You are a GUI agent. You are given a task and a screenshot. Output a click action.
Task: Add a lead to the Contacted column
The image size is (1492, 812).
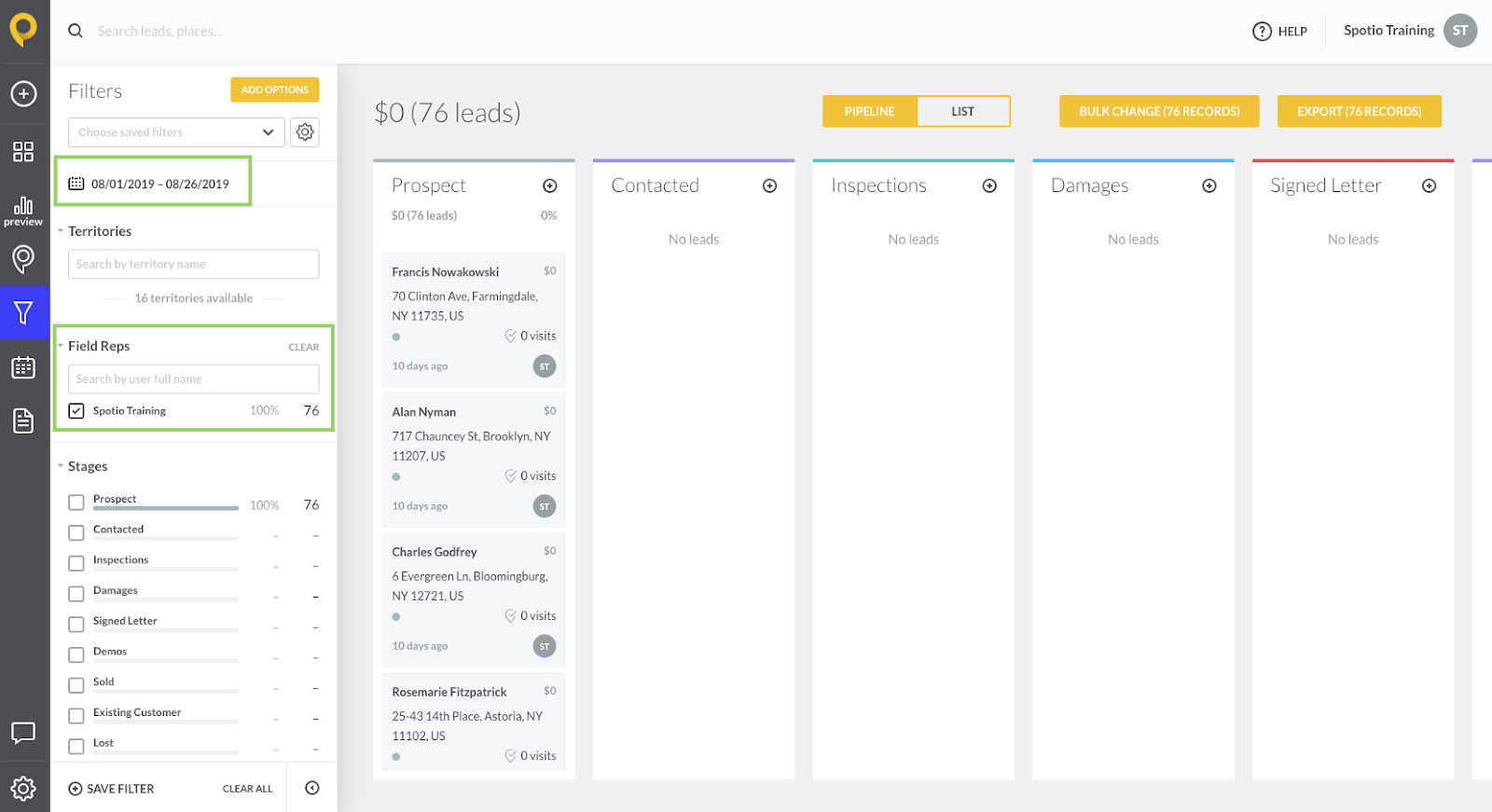[769, 186]
